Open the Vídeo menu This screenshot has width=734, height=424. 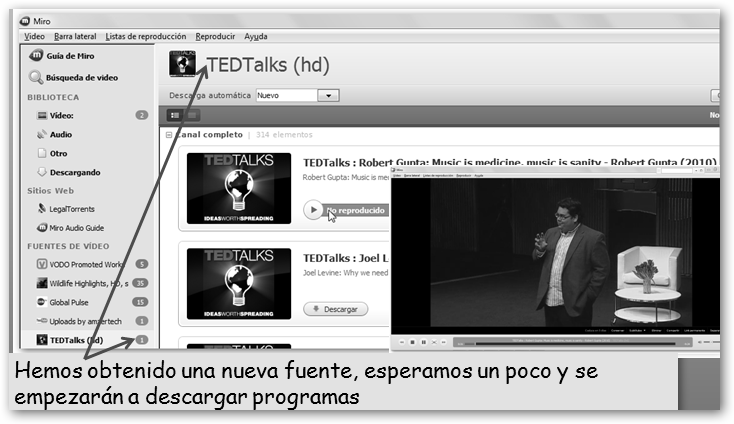click(x=34, y=36)
